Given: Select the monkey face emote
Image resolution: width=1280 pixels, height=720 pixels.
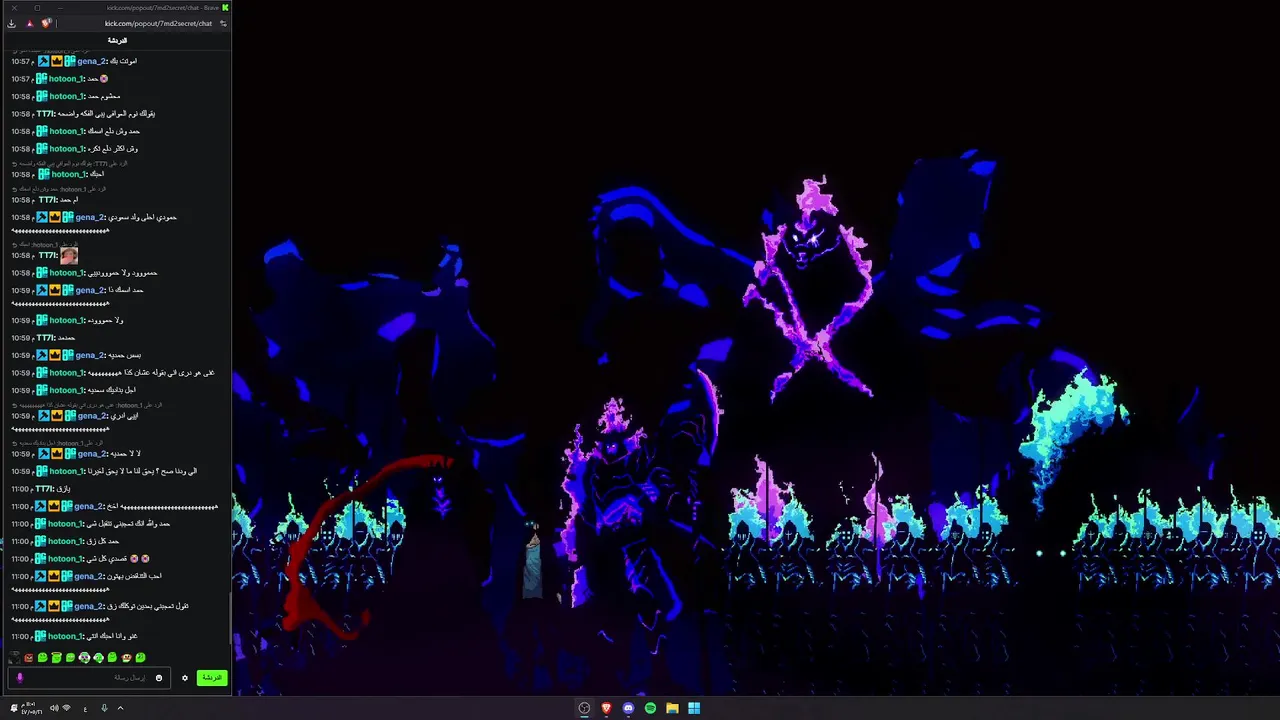Looking at the screenshot, I should point(126,658).
